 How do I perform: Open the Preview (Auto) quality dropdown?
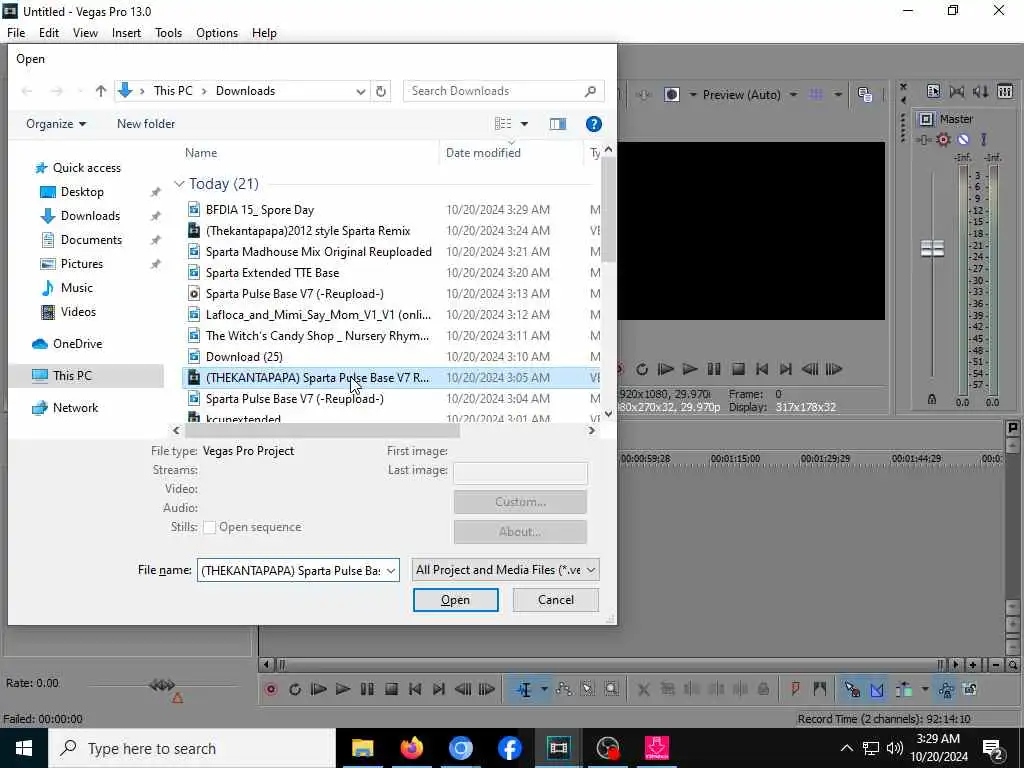(x=750, y=95)
